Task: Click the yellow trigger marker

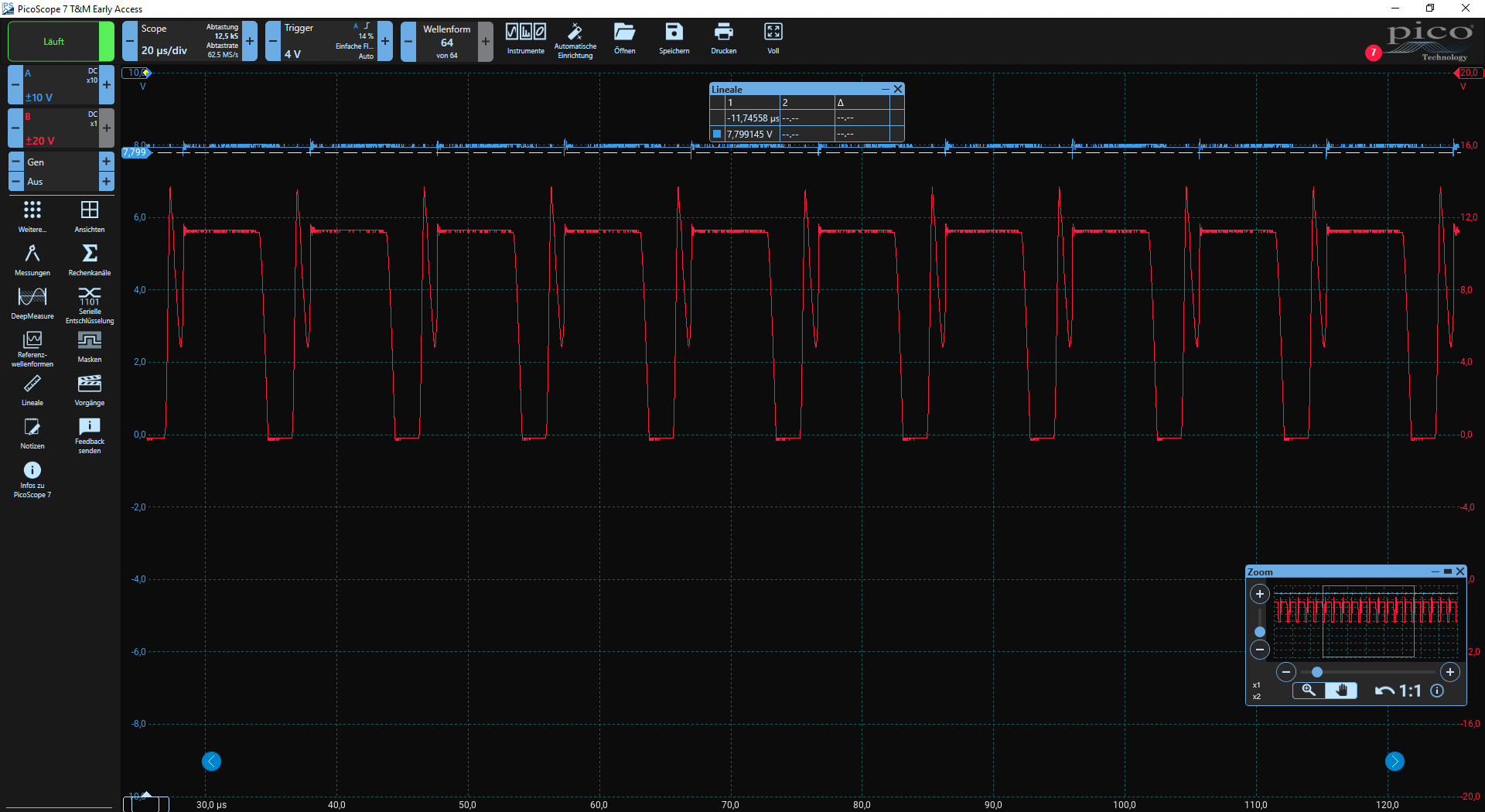Action: [146, 73]
